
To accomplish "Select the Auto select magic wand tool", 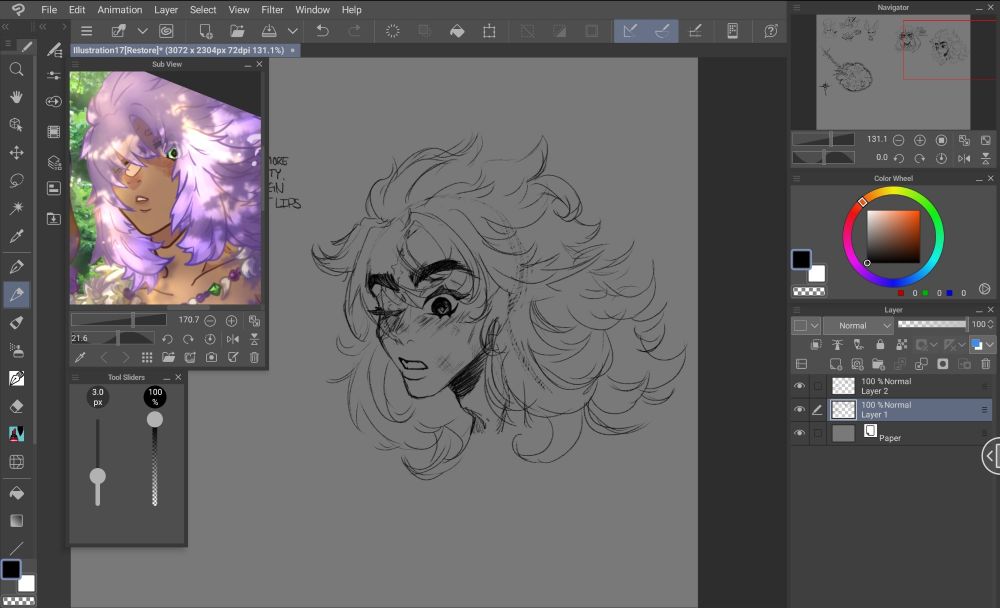I will tap(16, 209).
